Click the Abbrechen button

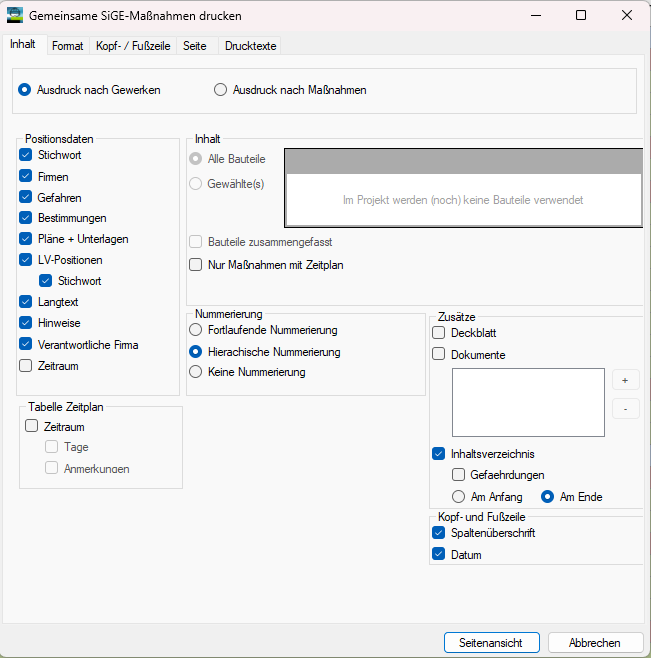(595, 642)
